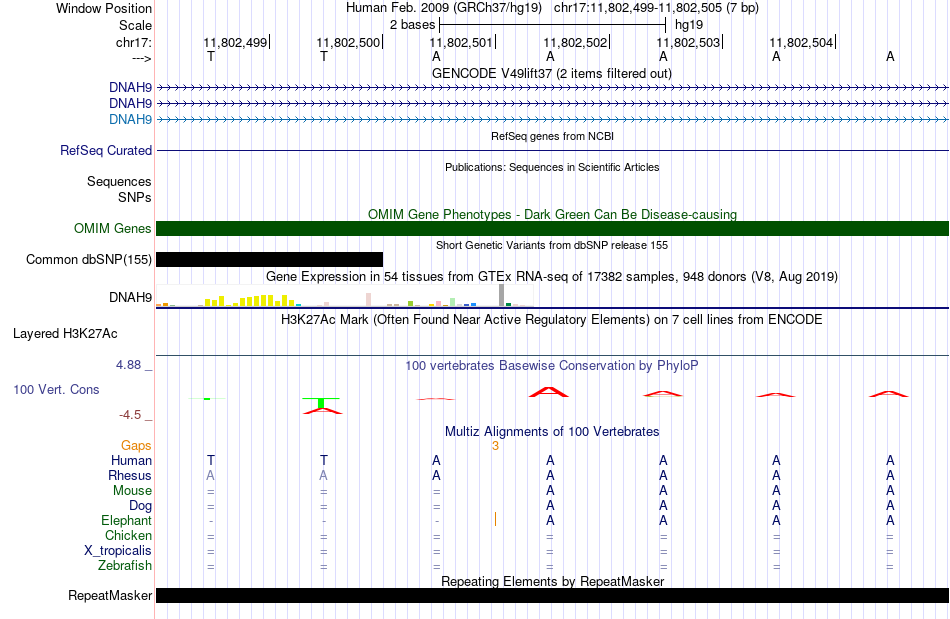Click the Mouse alignment row label
This screenshot has height=619, width=950.
point(132,491)
